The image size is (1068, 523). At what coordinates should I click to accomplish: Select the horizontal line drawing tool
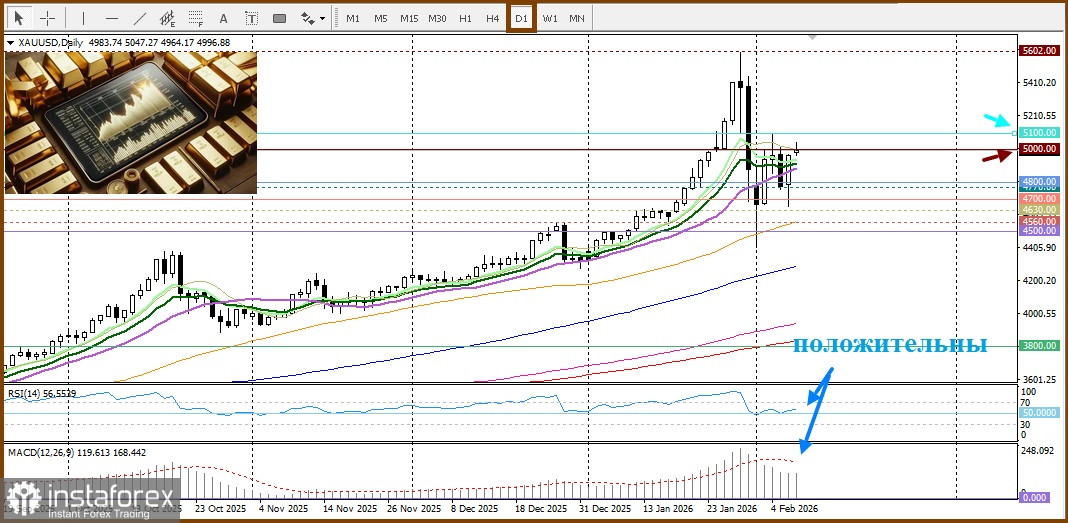112,18
